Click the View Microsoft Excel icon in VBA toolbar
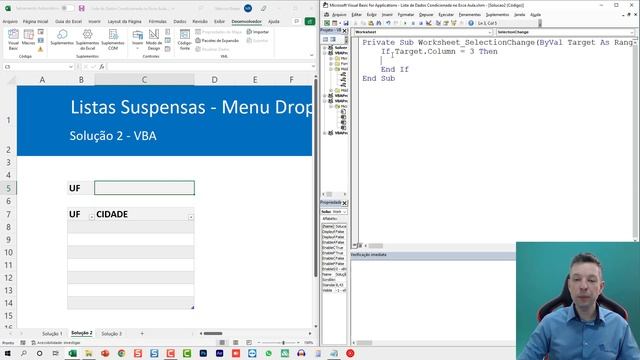Image resolution: width=640 pixels, height=360 pixels. tap(327, 23)
